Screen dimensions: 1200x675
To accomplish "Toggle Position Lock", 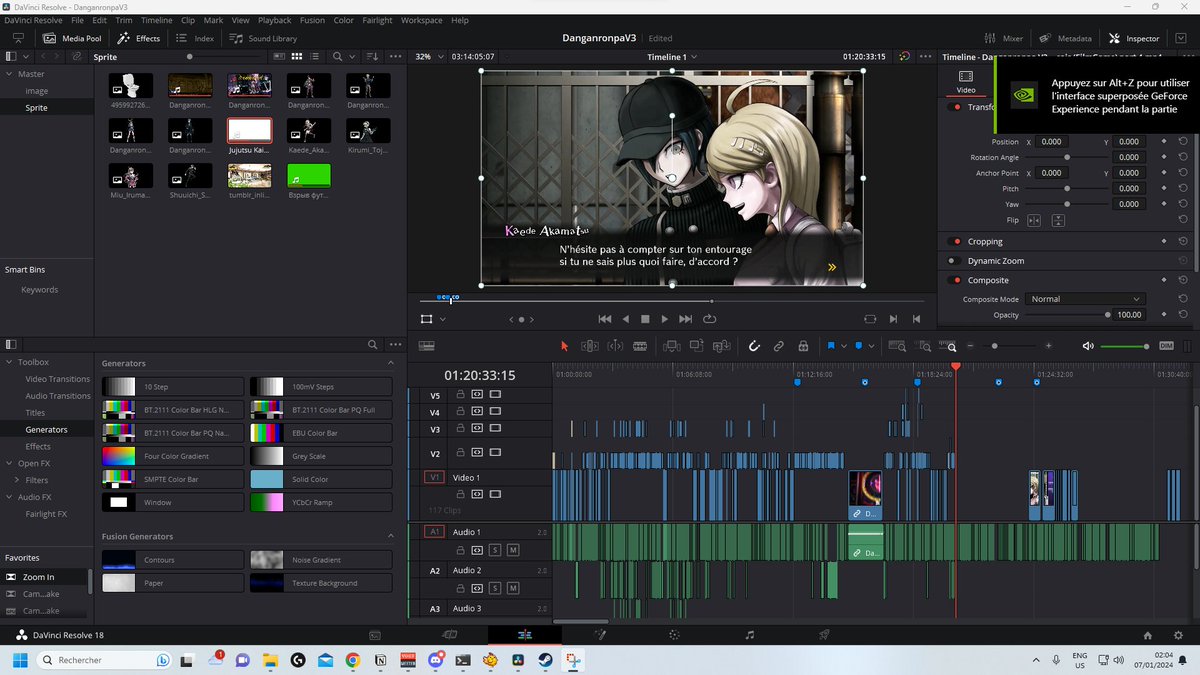I will coord(803,346).
